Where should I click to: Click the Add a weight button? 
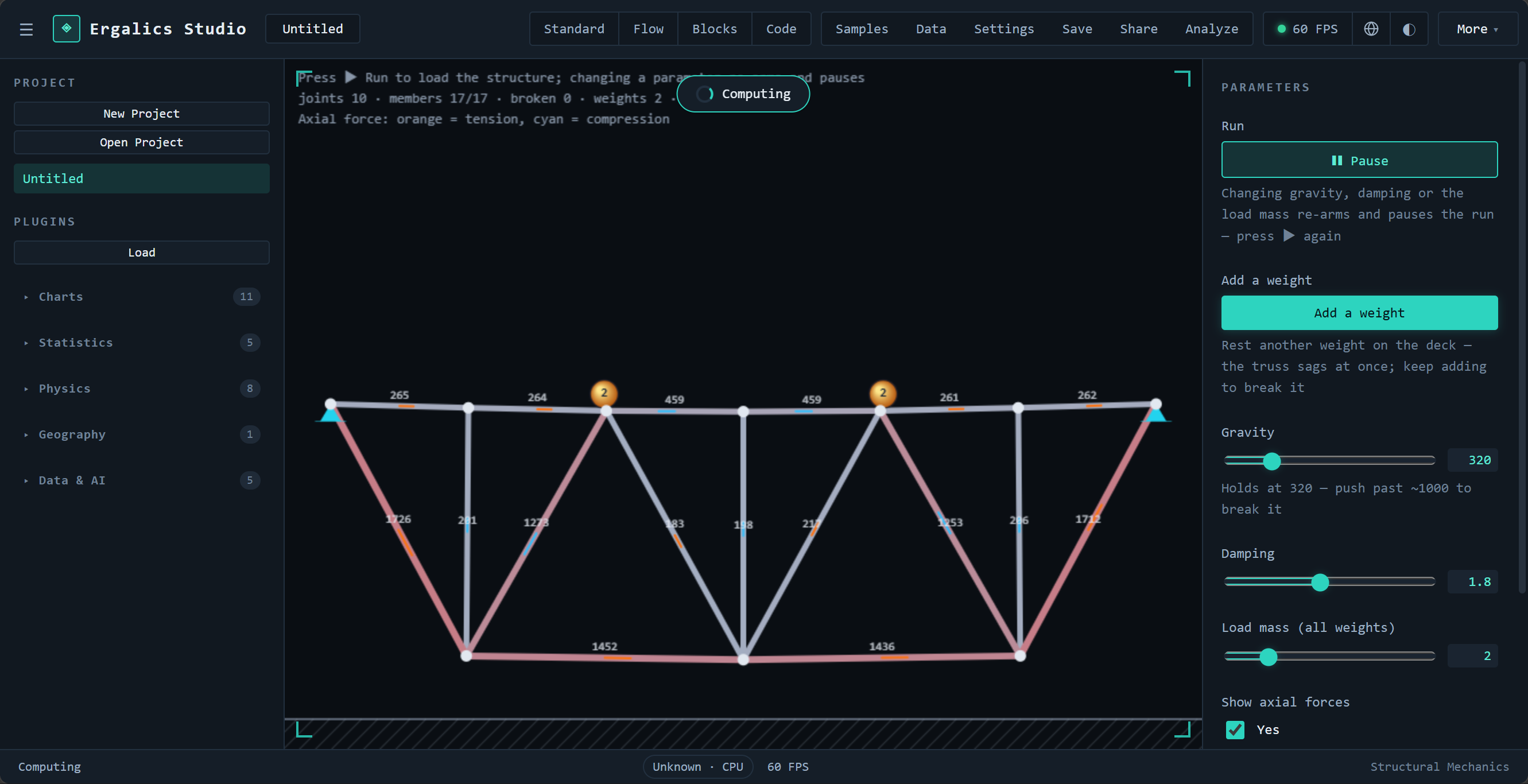(x=1359, y=313)
